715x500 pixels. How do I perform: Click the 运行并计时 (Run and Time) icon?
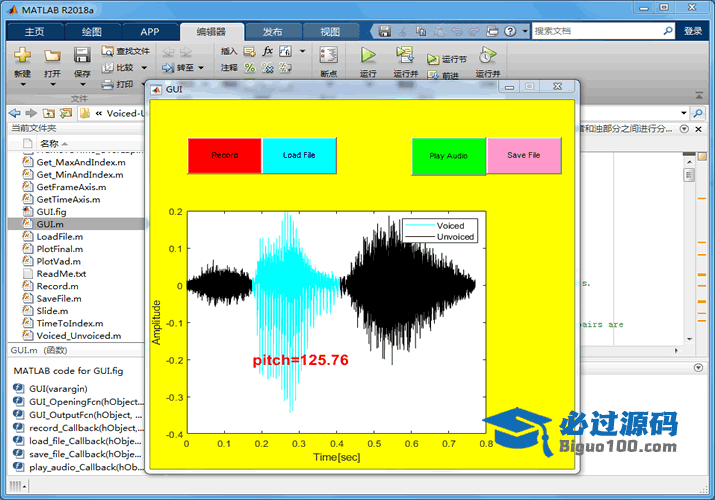(x=487, y=55)
